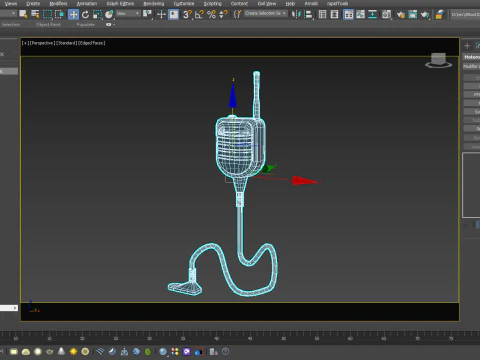Click the rectangular plane light icon in bottom toolbar

pos(14,351)
